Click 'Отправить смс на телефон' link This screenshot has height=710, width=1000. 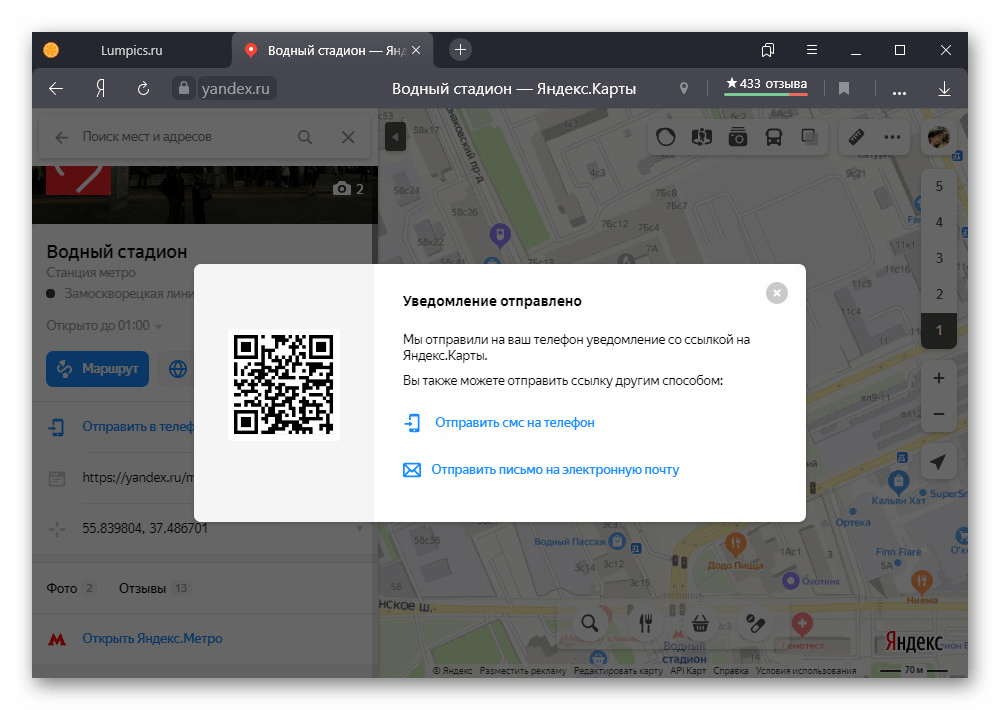(514, 423)
